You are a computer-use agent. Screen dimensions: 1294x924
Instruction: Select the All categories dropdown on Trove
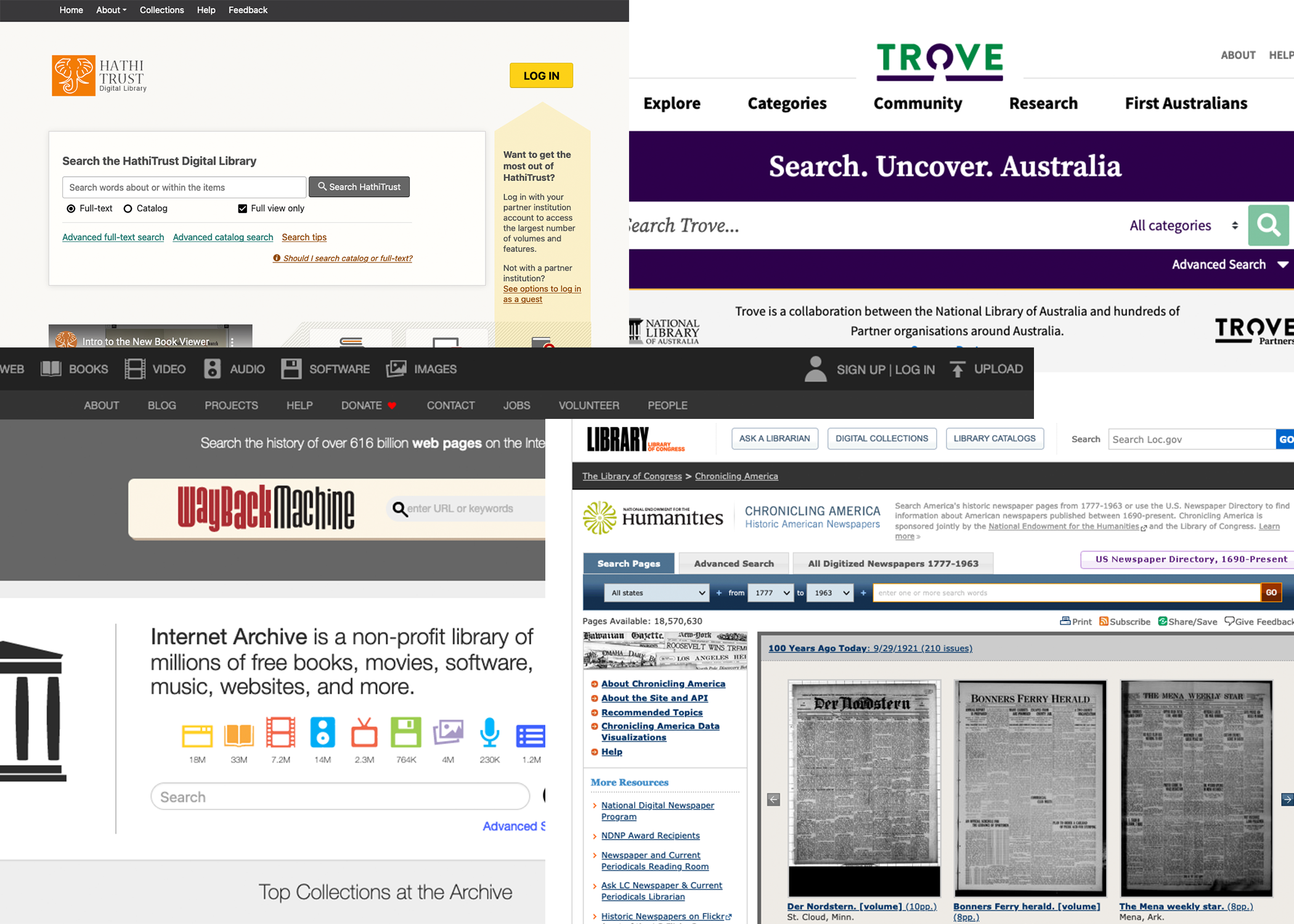pyautogui.click(x=1183, y=226)
